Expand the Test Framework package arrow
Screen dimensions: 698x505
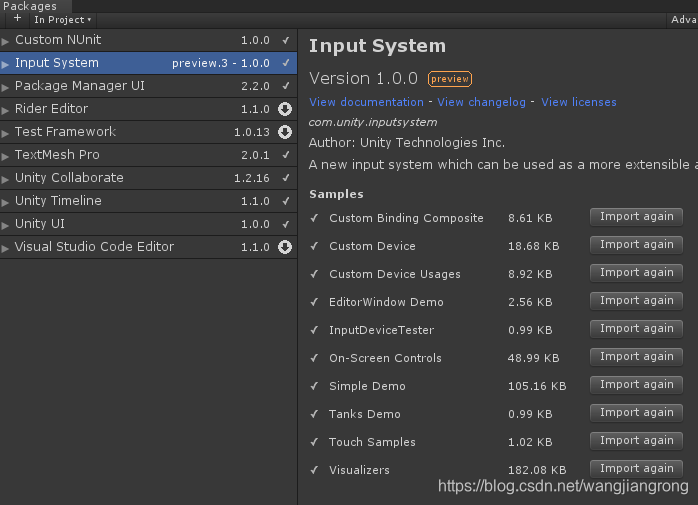5,133
